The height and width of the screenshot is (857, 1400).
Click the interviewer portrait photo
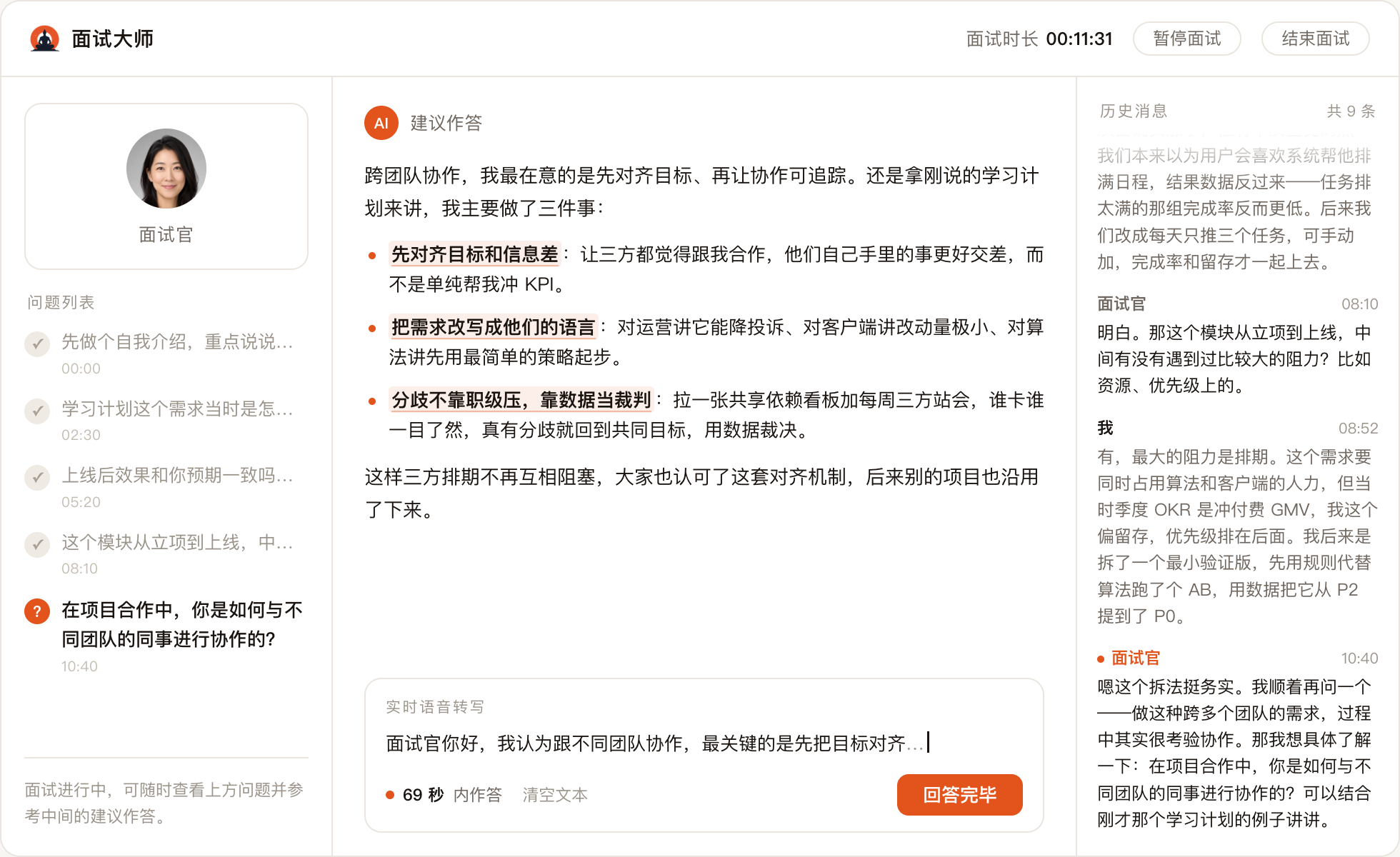point(166,169)
